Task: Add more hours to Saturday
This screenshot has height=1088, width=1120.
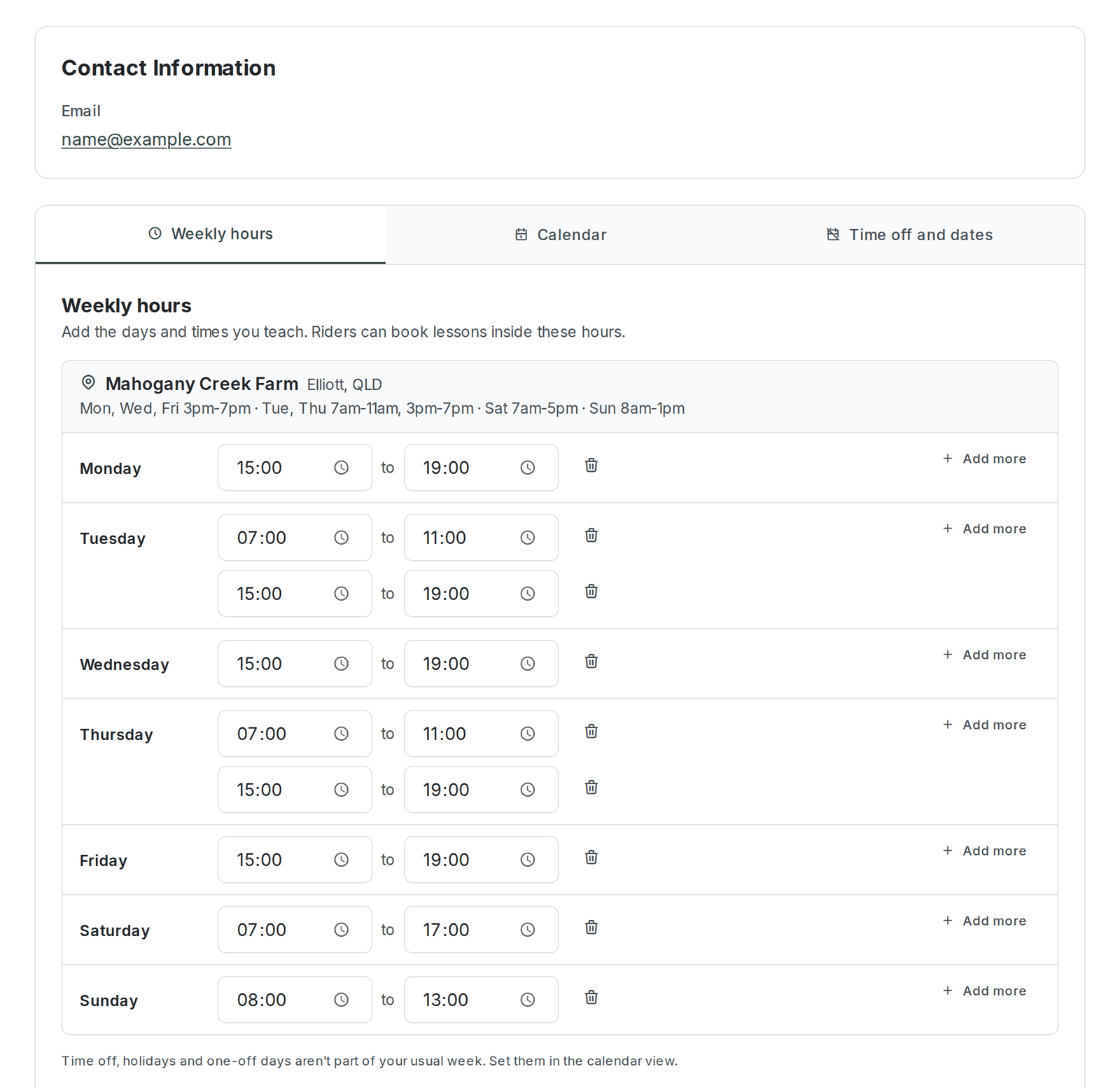Action: (x=984, y=921)
